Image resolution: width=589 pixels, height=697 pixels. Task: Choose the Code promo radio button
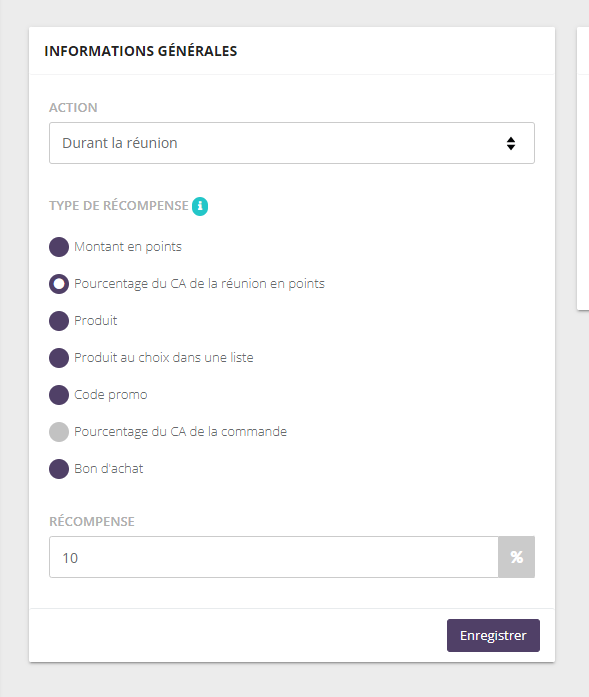[x=59, y=395]
